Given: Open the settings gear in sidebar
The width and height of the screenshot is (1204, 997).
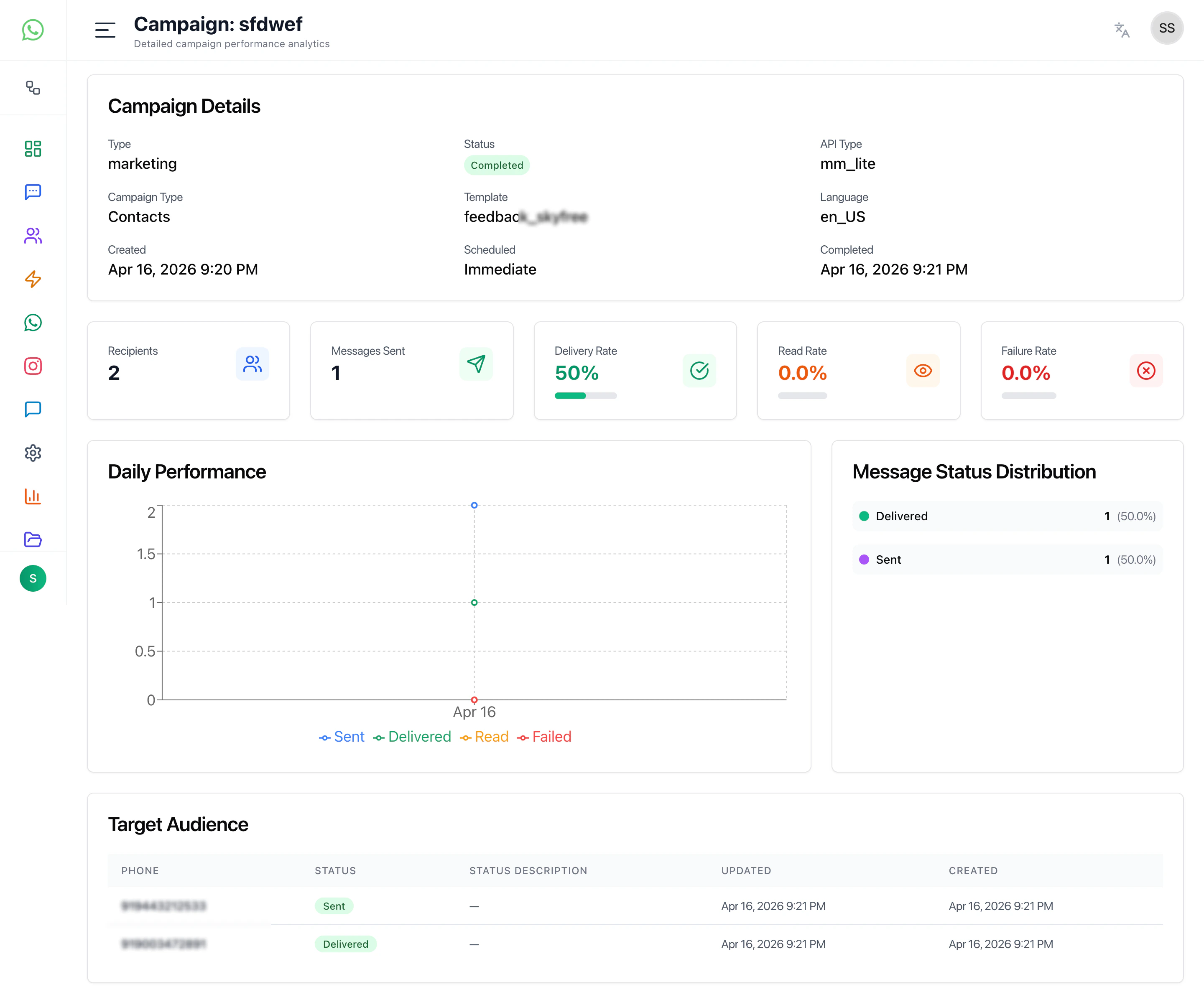Looking at the screenshot, I should coord(33,453).
